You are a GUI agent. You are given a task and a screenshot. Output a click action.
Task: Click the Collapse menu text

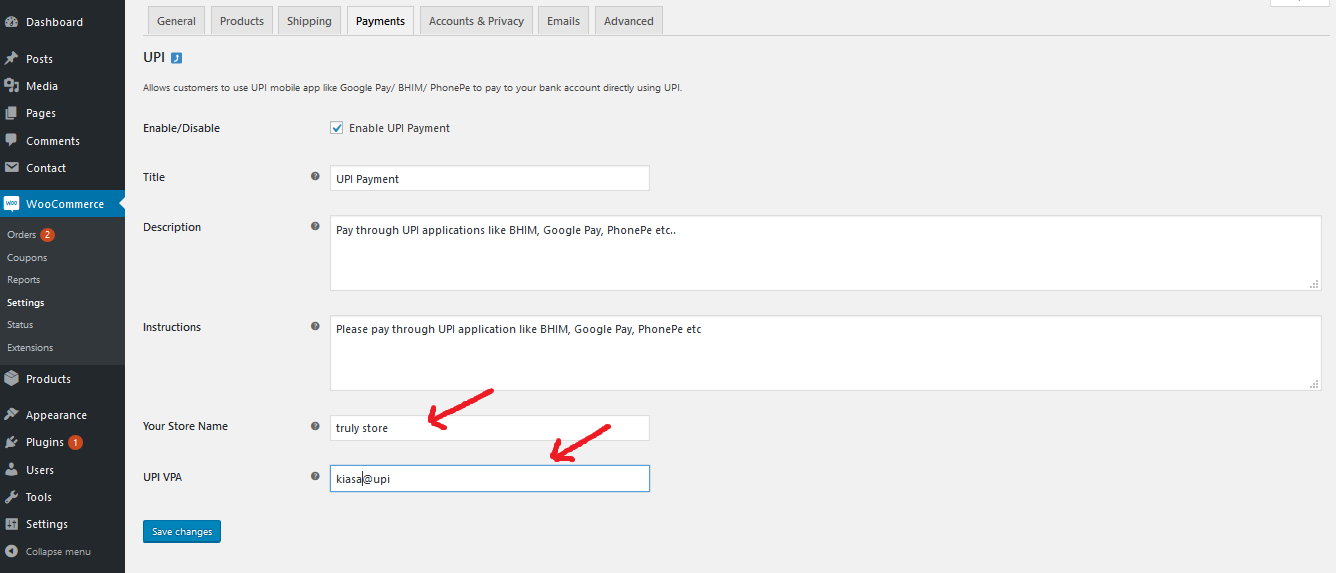[x=58, y=552]
